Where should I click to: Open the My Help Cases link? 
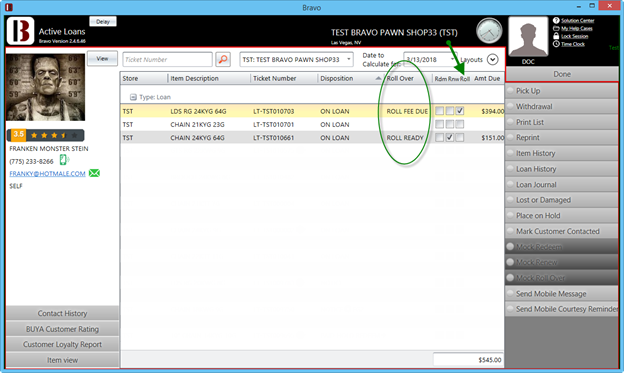click(x=577, y=28)
